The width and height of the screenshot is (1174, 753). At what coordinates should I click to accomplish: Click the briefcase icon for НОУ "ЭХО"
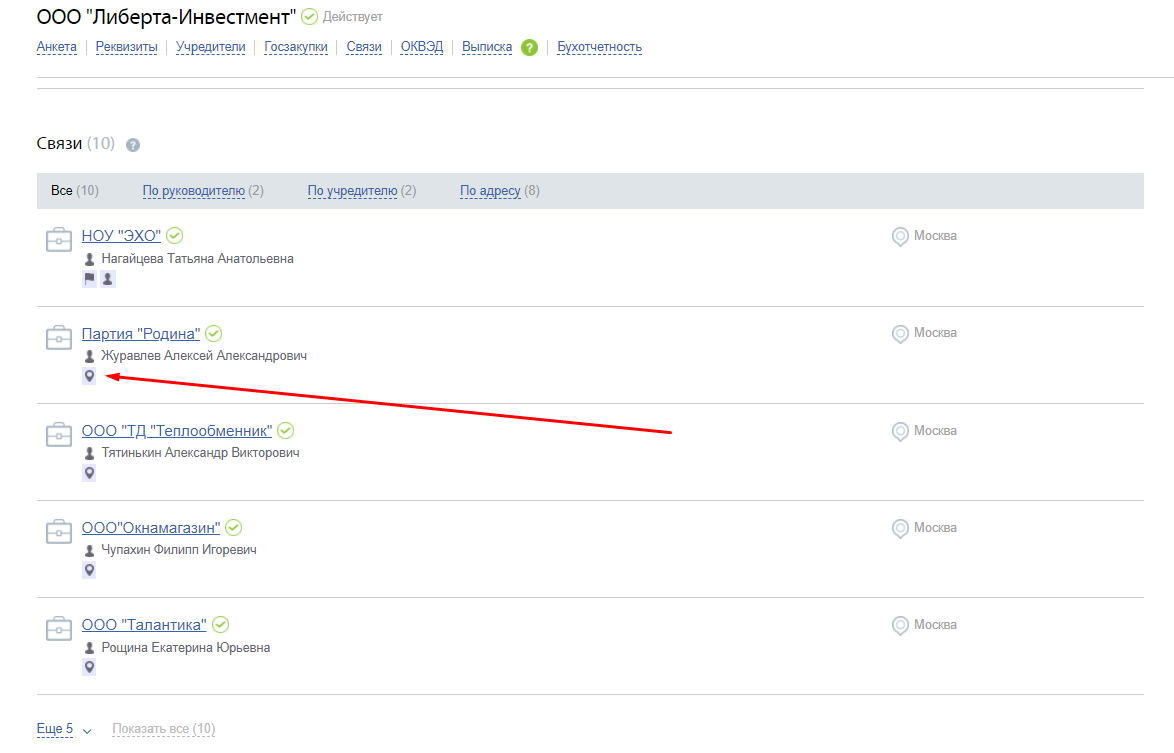click(x=58, y=240)
